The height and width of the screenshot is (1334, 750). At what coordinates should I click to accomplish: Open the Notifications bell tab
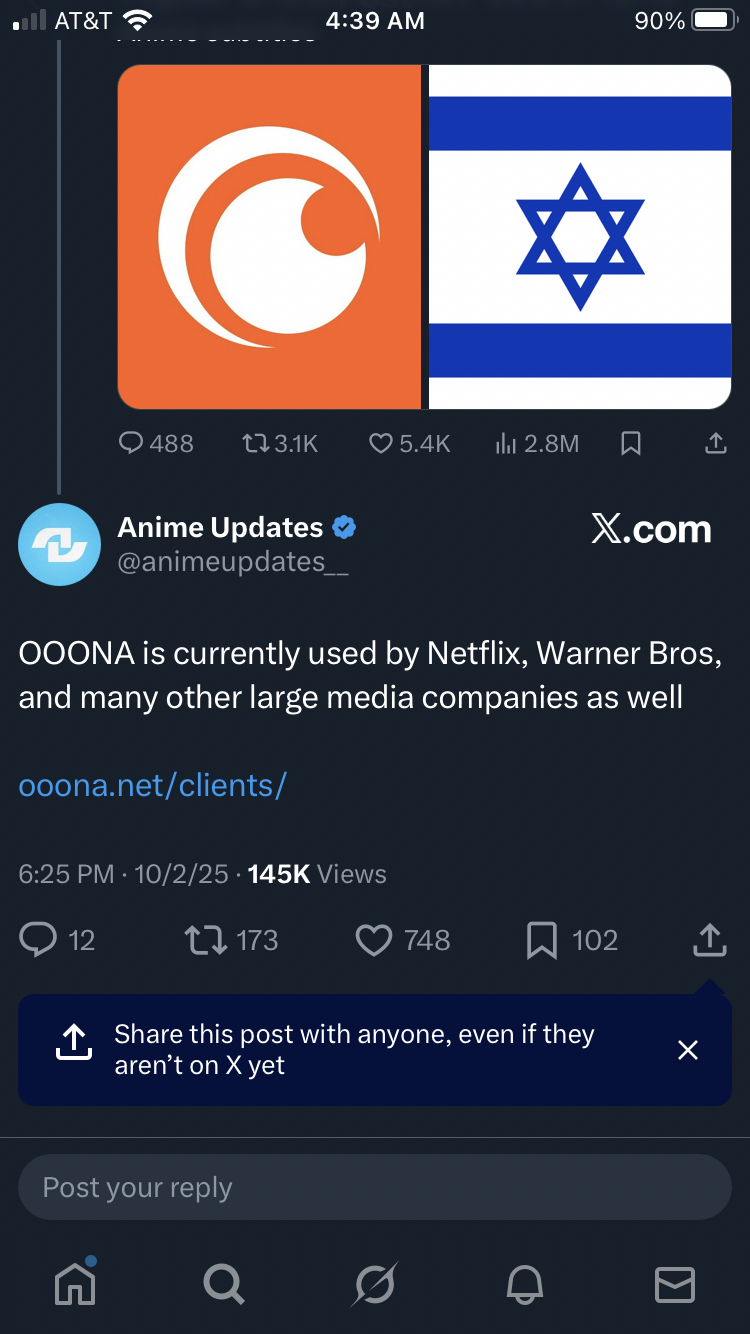(x=526, y=1284)
